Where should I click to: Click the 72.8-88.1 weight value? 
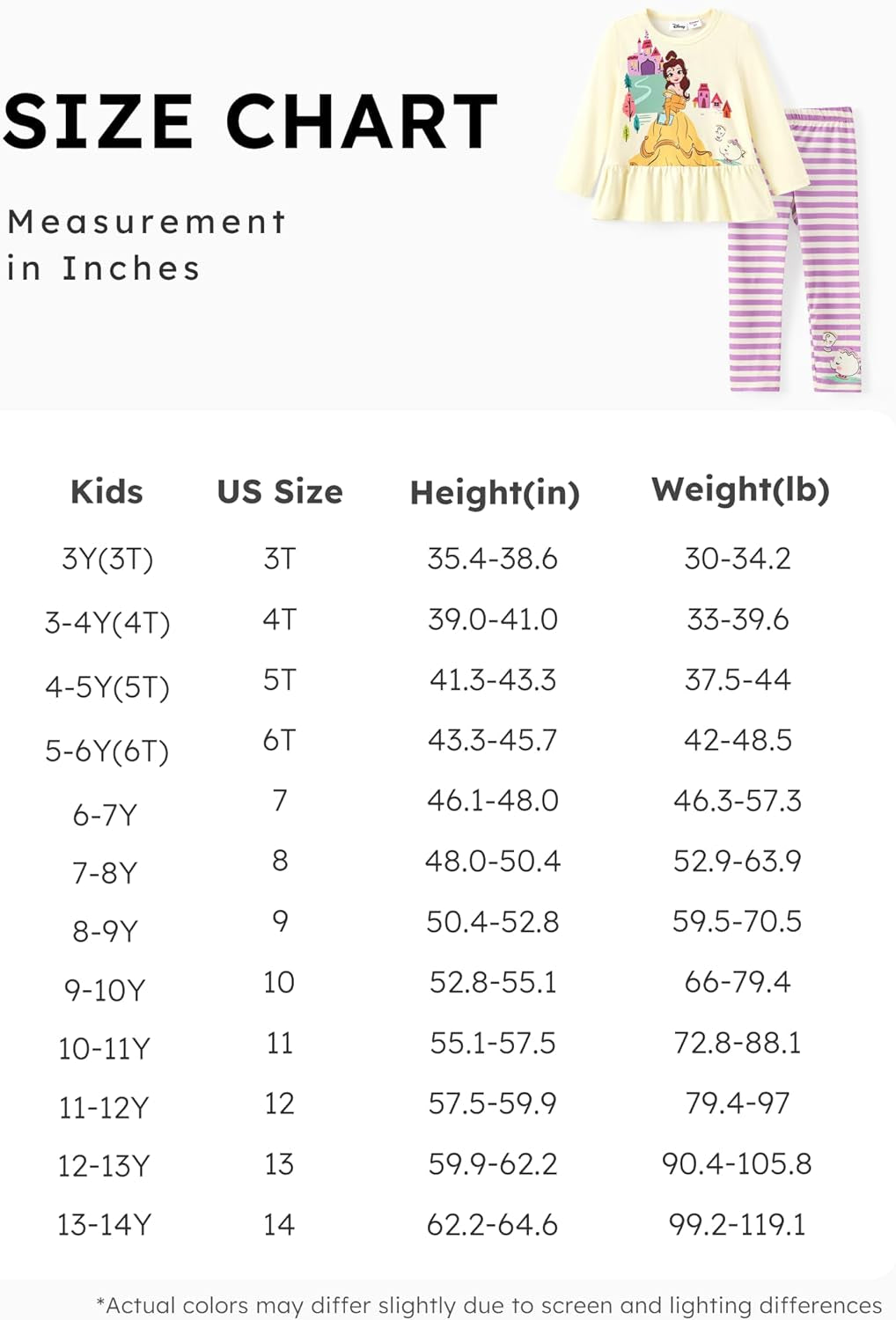click(738, 1043)
